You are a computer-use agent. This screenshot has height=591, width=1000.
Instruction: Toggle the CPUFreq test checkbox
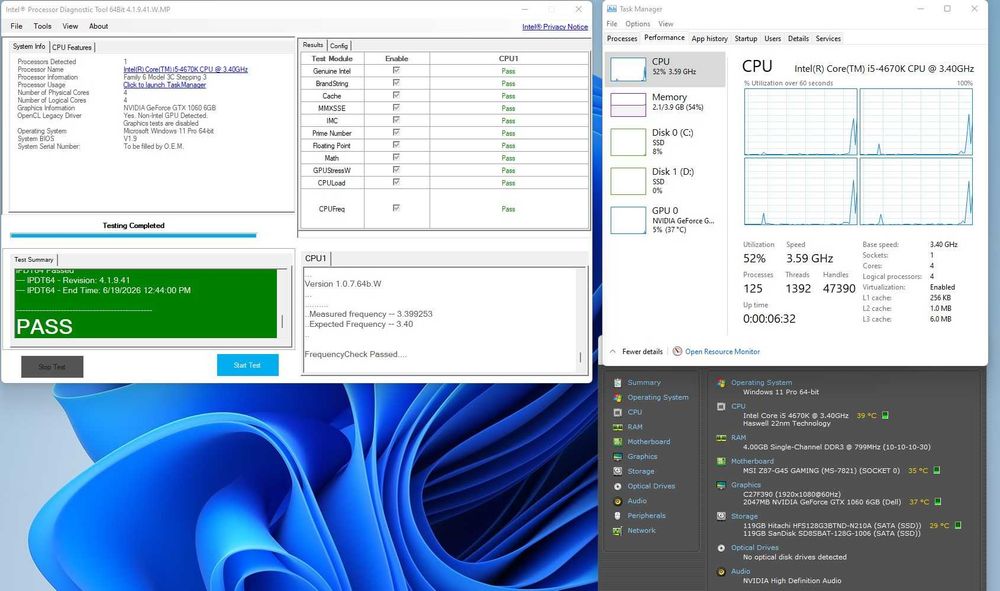point(396,208)
